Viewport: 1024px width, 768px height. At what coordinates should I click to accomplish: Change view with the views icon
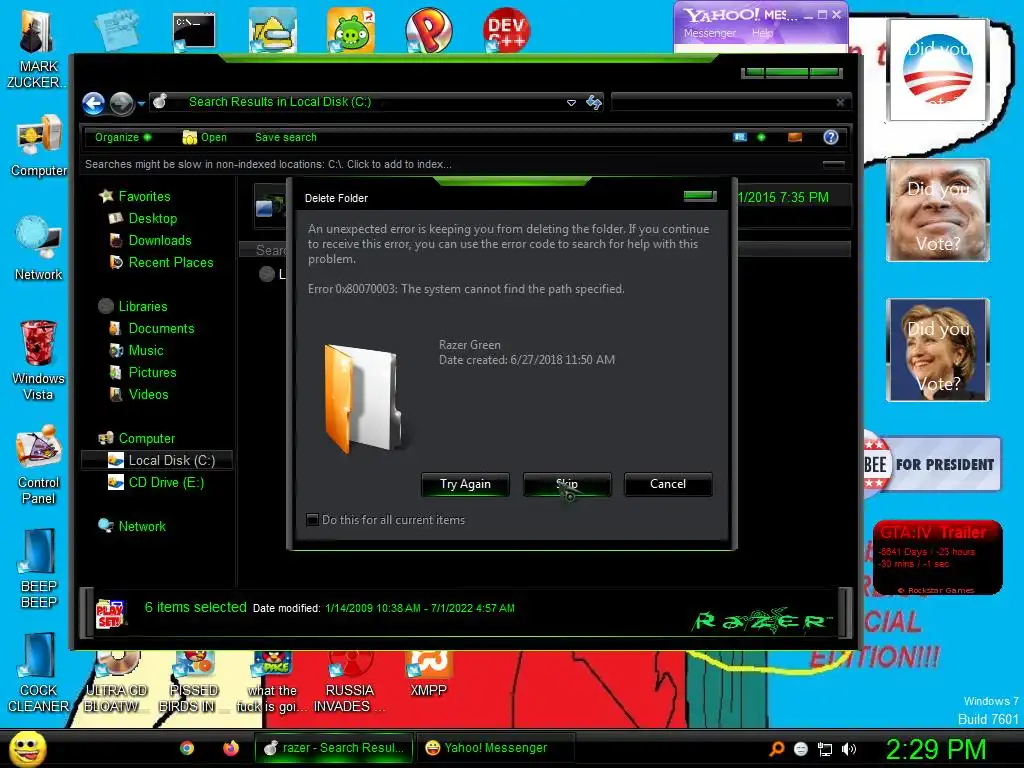pos(740,137)
